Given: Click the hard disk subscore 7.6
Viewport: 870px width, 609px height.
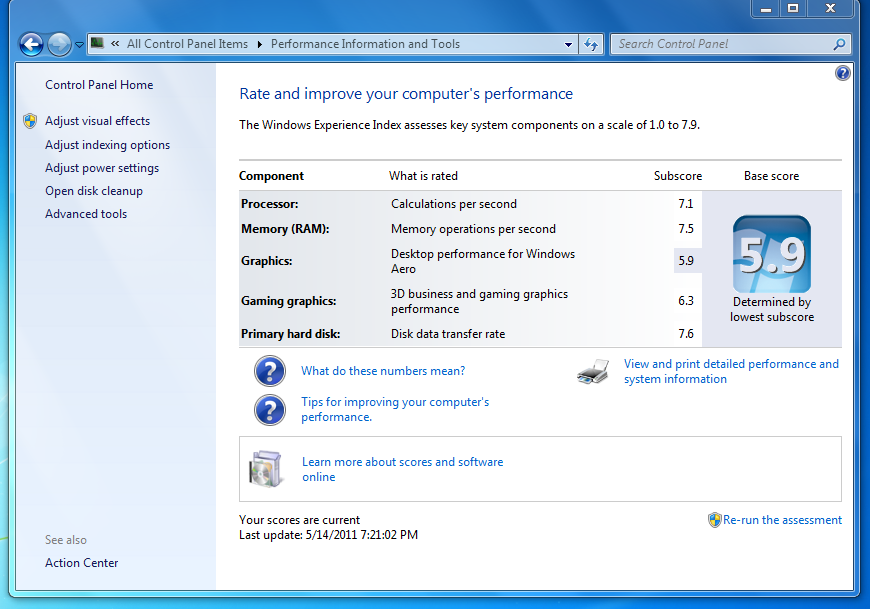Looking at the screenshot, I should [686, 334].
